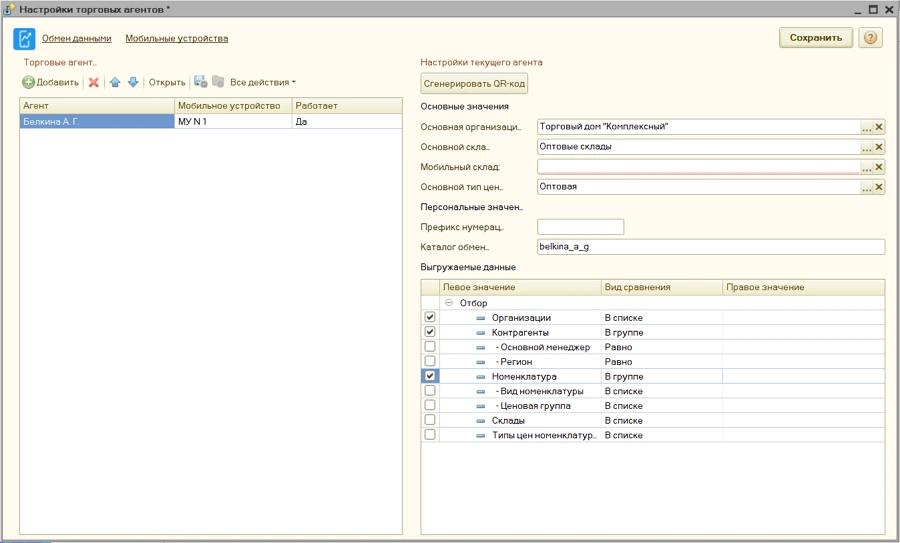Enable the Типы цен номенклатуры checkbox
Screen dimensions: 900x543
click(x=429, y=435)
